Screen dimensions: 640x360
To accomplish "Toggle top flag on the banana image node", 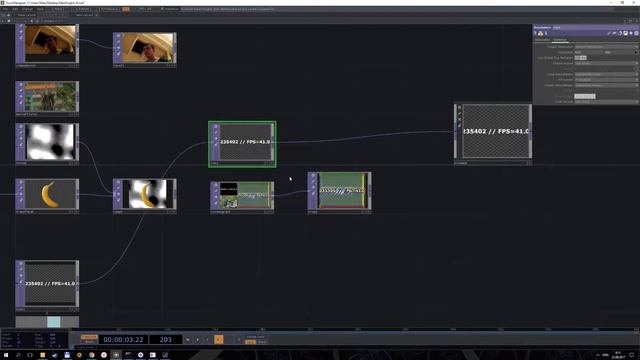I will tap(20, 183).
